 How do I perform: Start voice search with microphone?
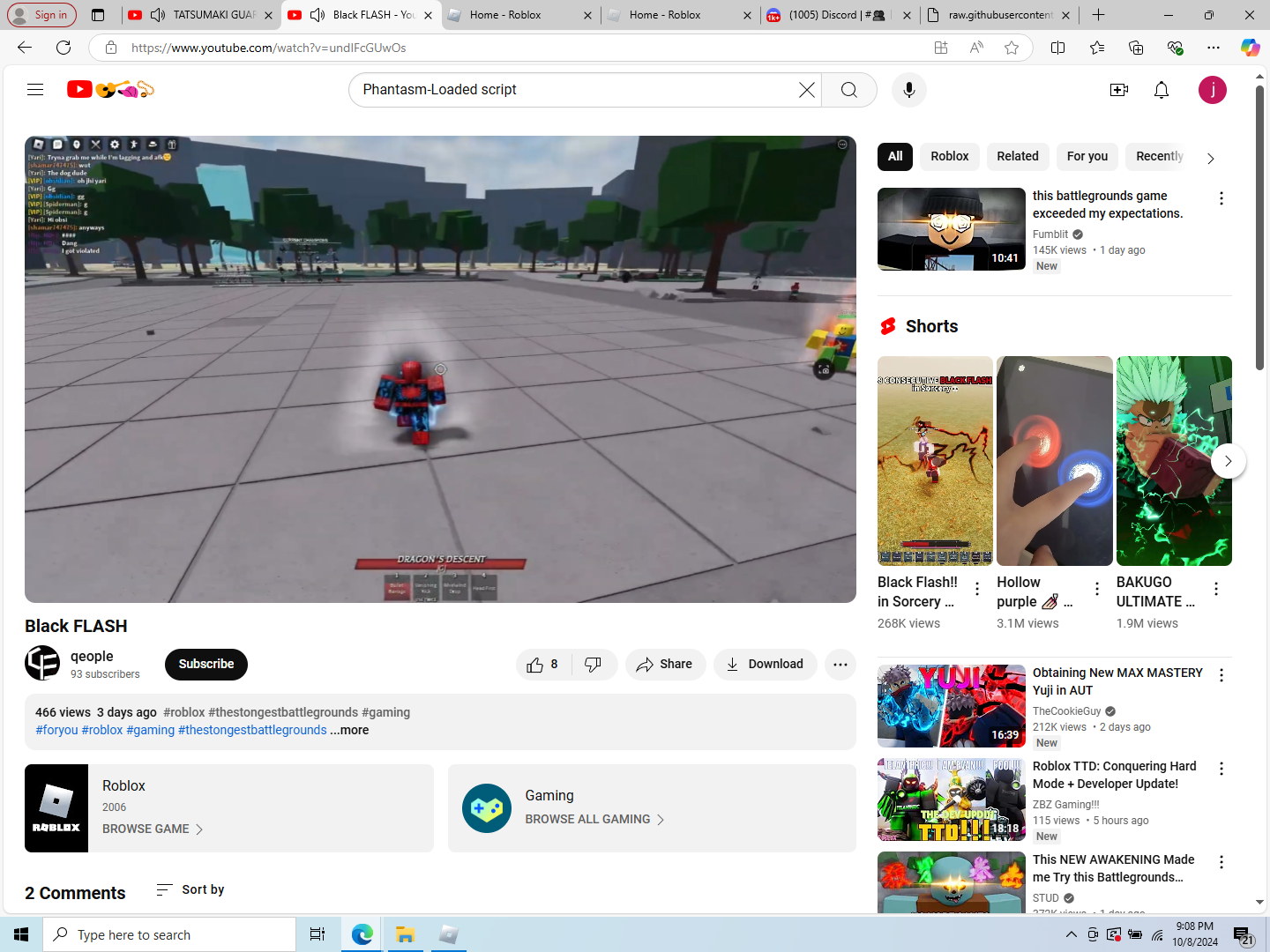tap(909, 90)
